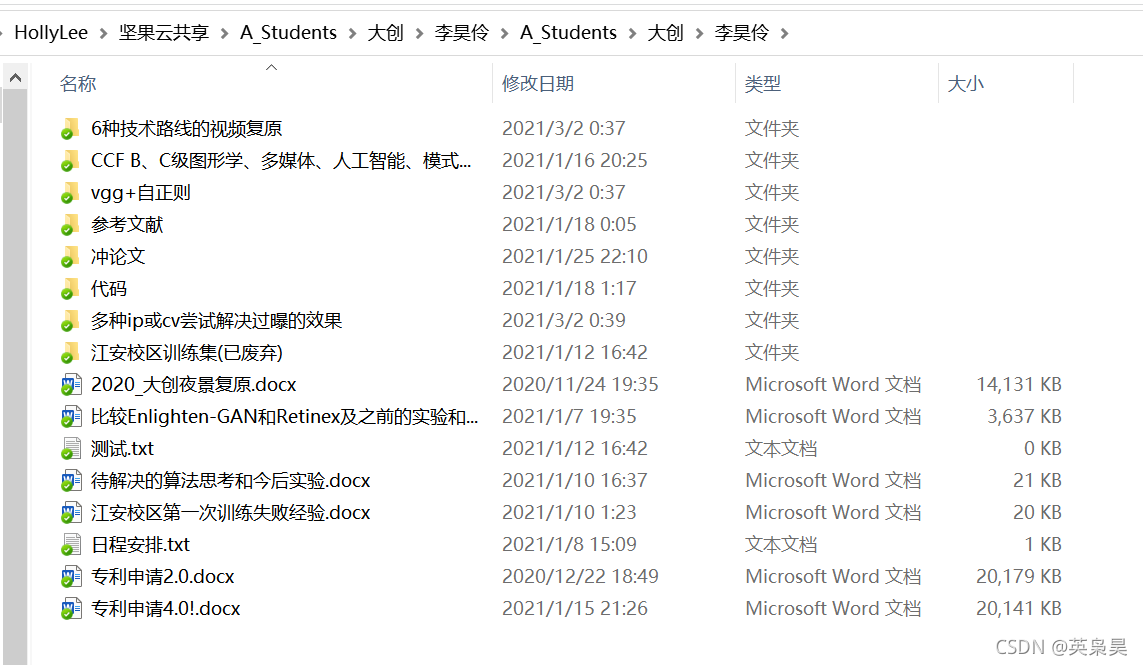Navigate to 大创 via the breadcrumb bar
Viewport: 1143px width, 665px height.
point(385,32)
